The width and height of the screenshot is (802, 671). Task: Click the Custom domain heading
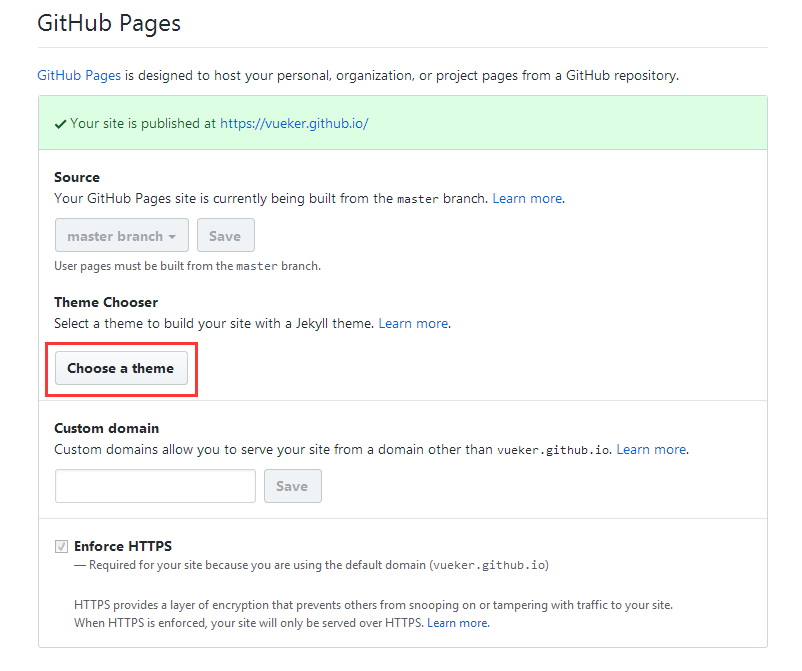106,428
